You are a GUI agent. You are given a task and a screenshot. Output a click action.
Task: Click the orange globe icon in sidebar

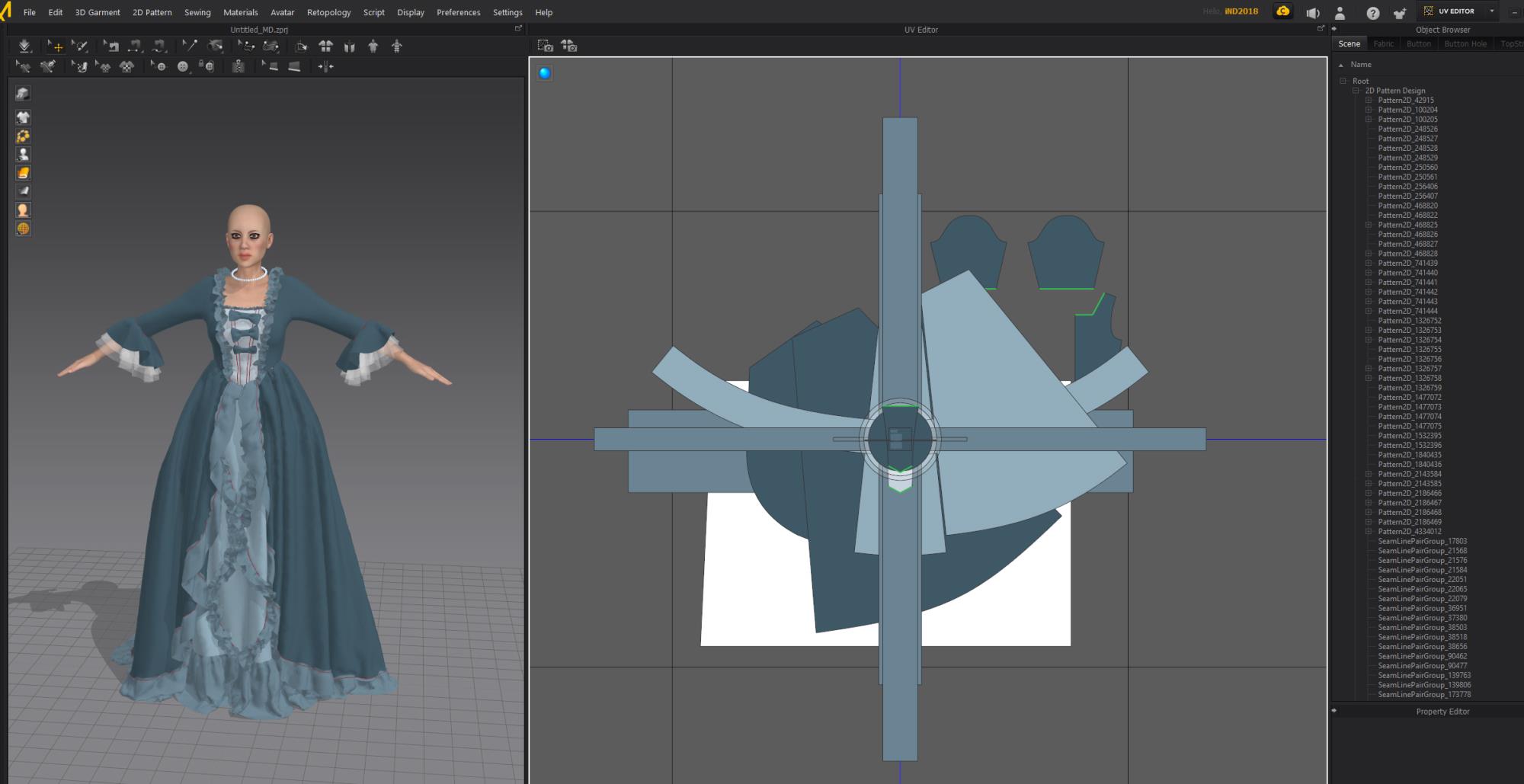pos(23,229)
